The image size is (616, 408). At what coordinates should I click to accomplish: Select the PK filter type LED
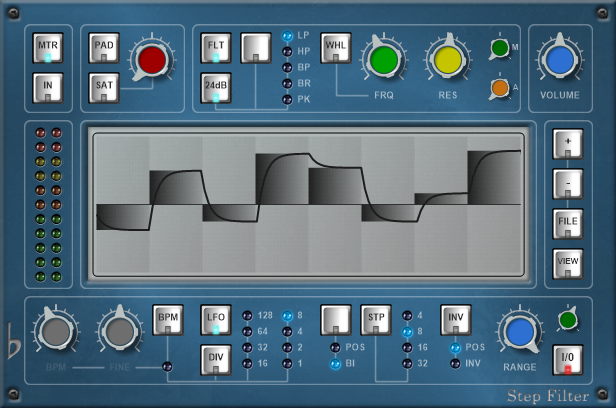287,100
